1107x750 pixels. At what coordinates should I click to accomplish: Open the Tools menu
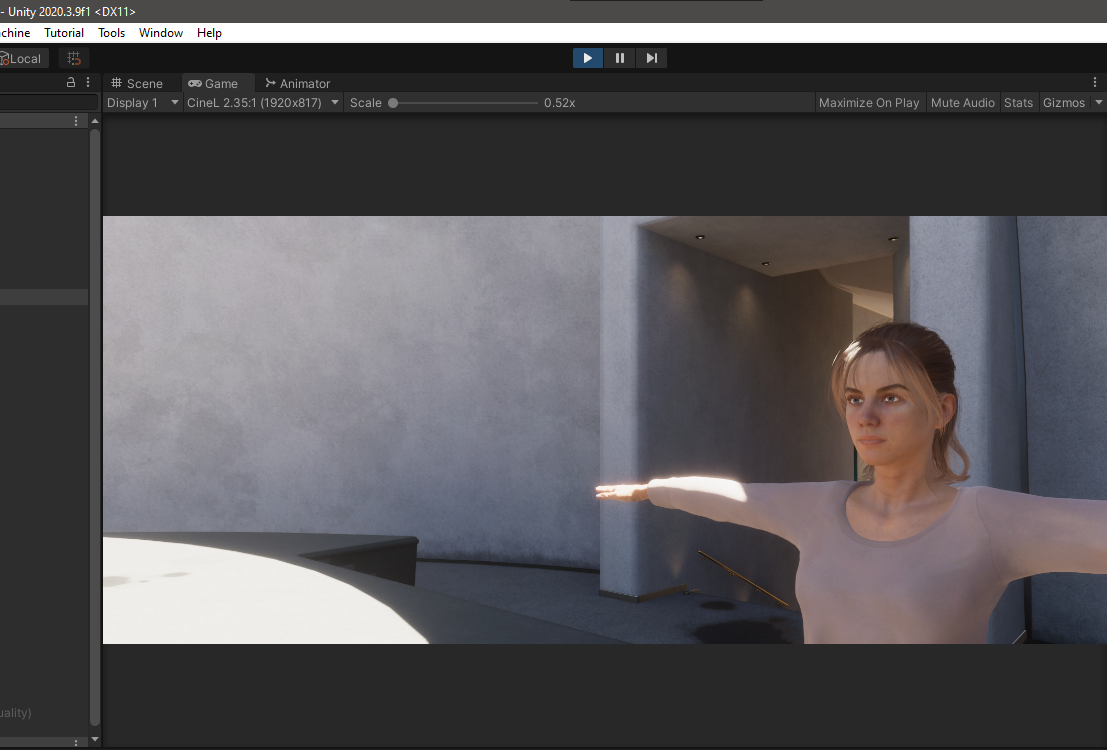pyautogui.click(x=112, y=33)
